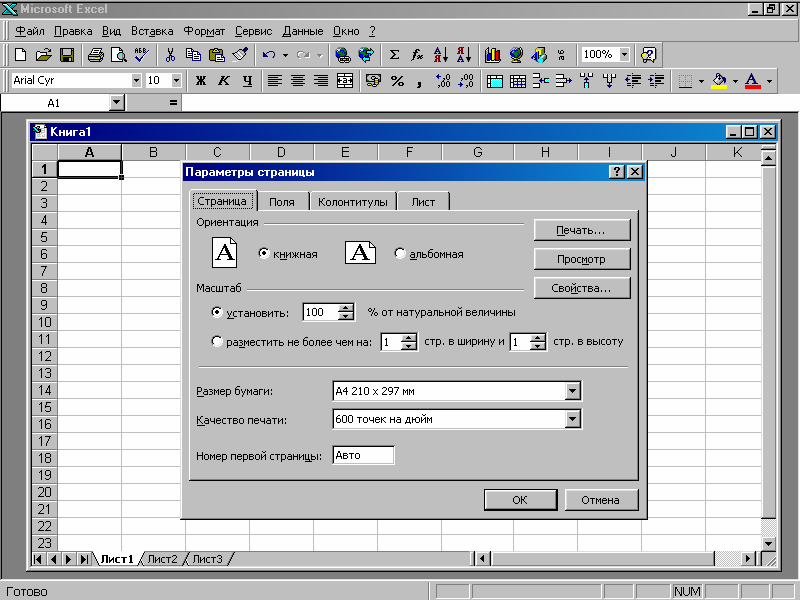
Task: Expand the Undo history arrow
Action: point(285,55)
